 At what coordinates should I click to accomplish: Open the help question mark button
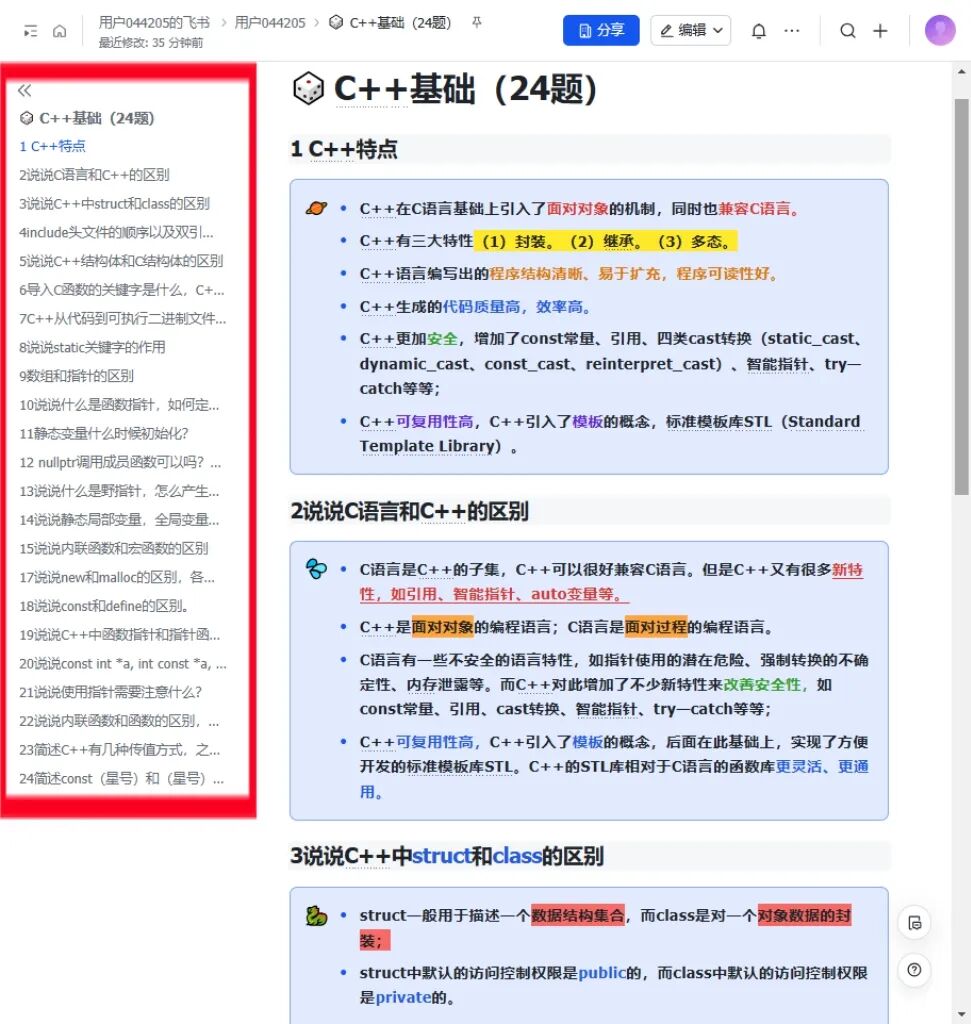914,970
